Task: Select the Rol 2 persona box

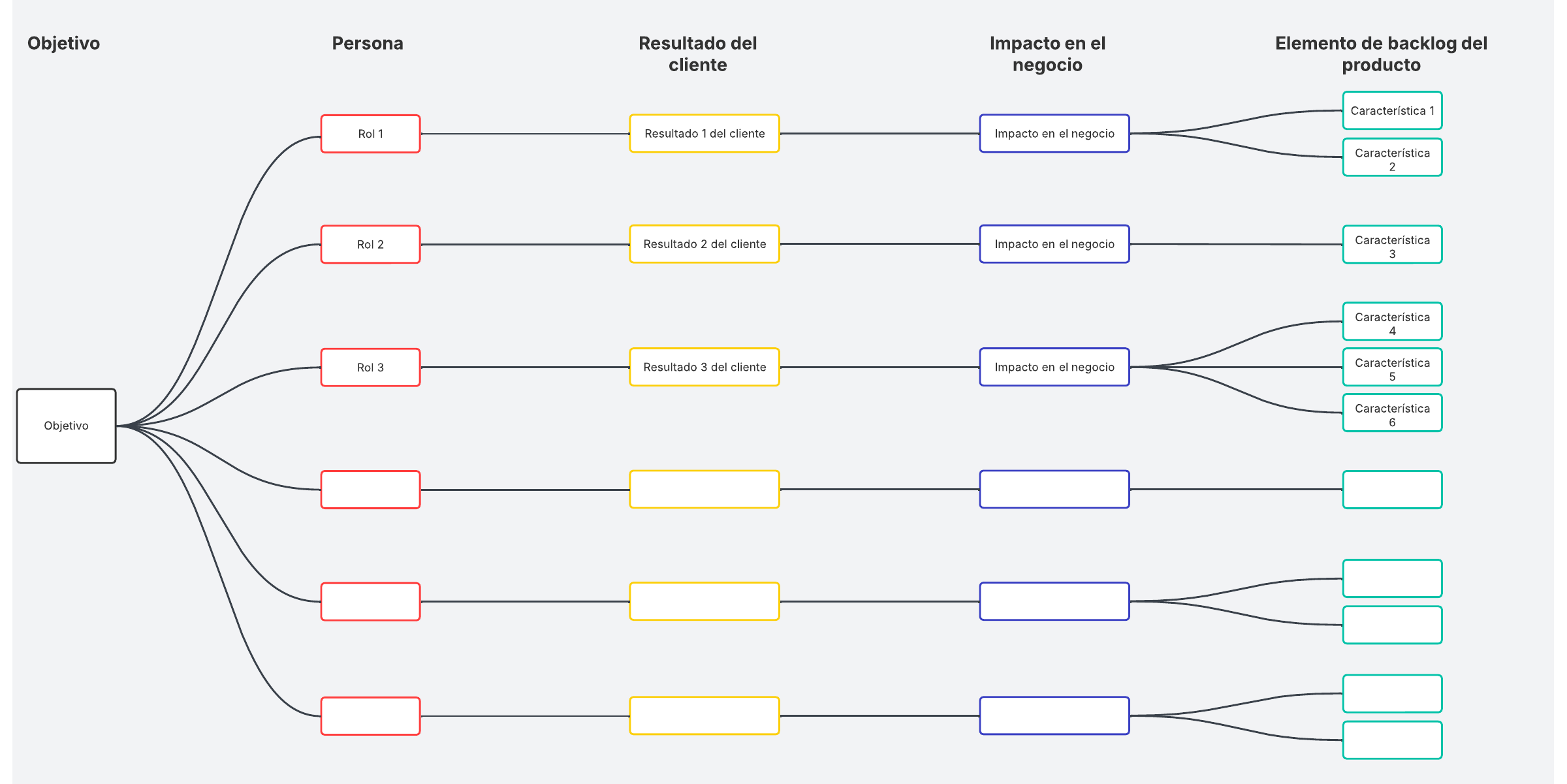Action: pyautogui.click(x=370, y=244)
